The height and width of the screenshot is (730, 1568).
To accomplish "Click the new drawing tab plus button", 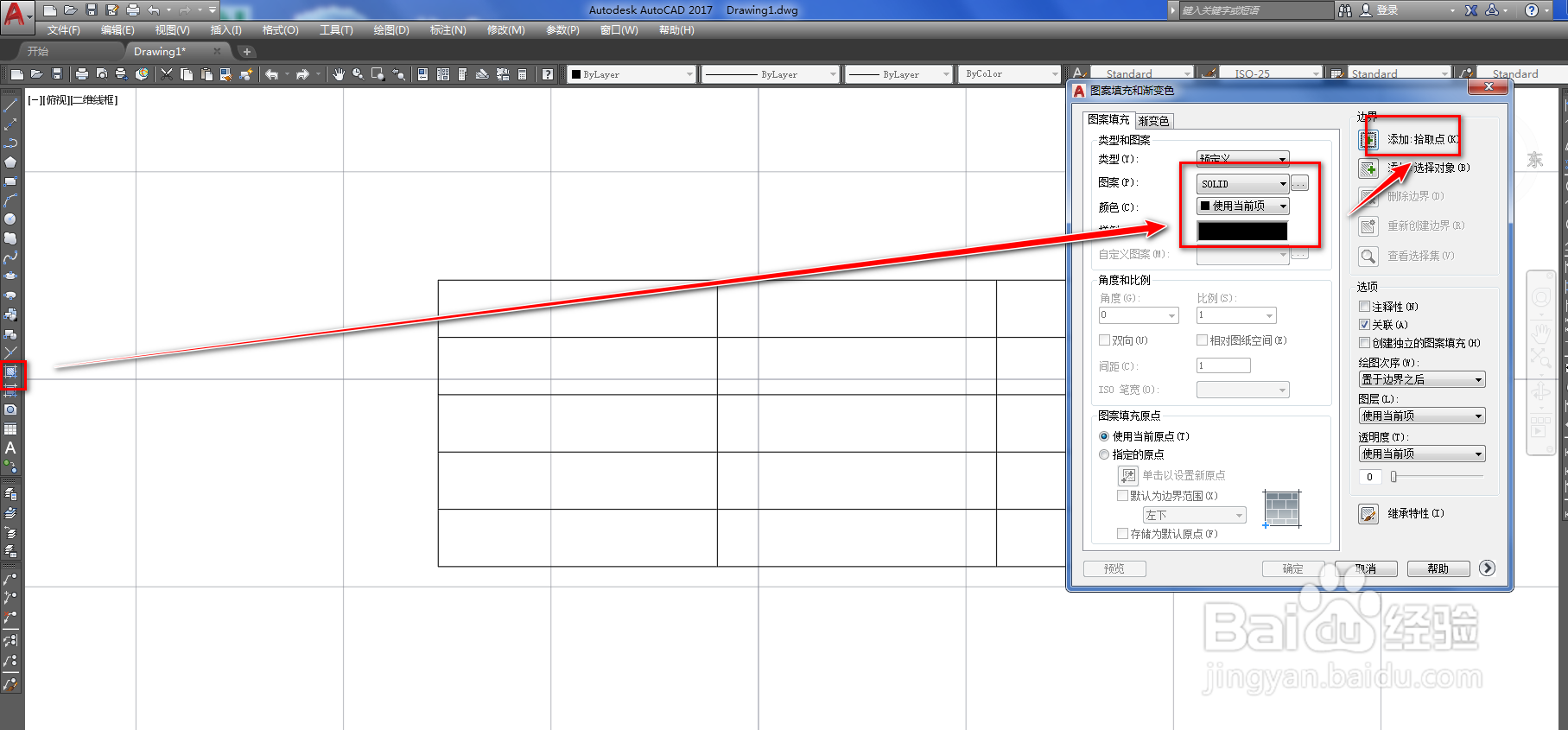I will [x=247, y=52].
